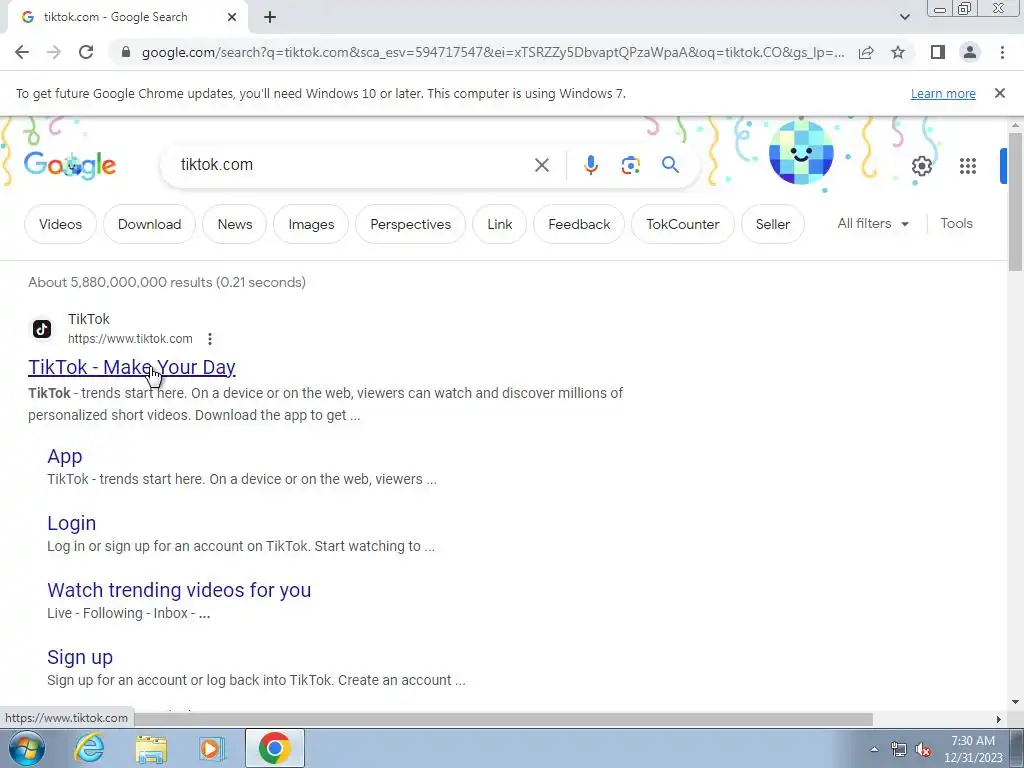Share this page icon in address bar
This screenshot has width=1024, height=768.
(x=866, y=52)
